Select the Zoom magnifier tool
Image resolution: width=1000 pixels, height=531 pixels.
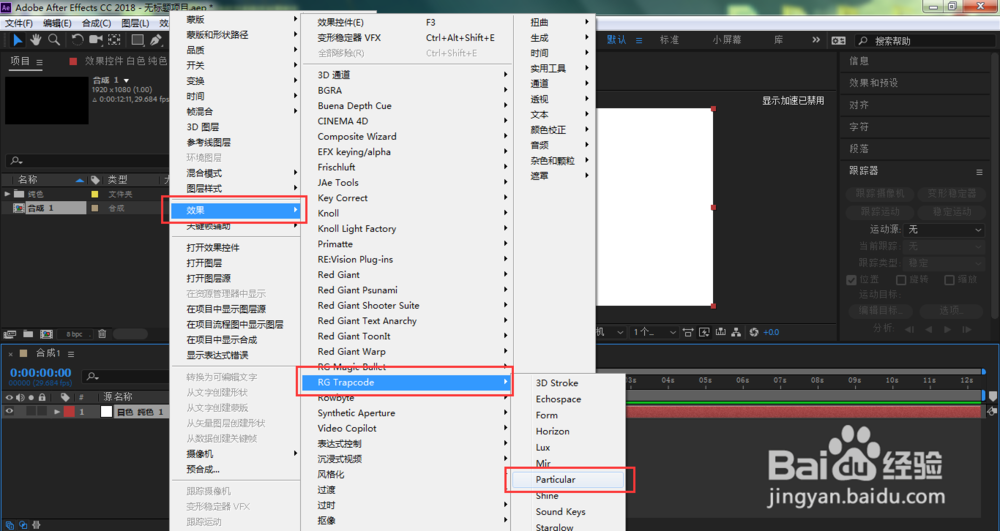54,40
